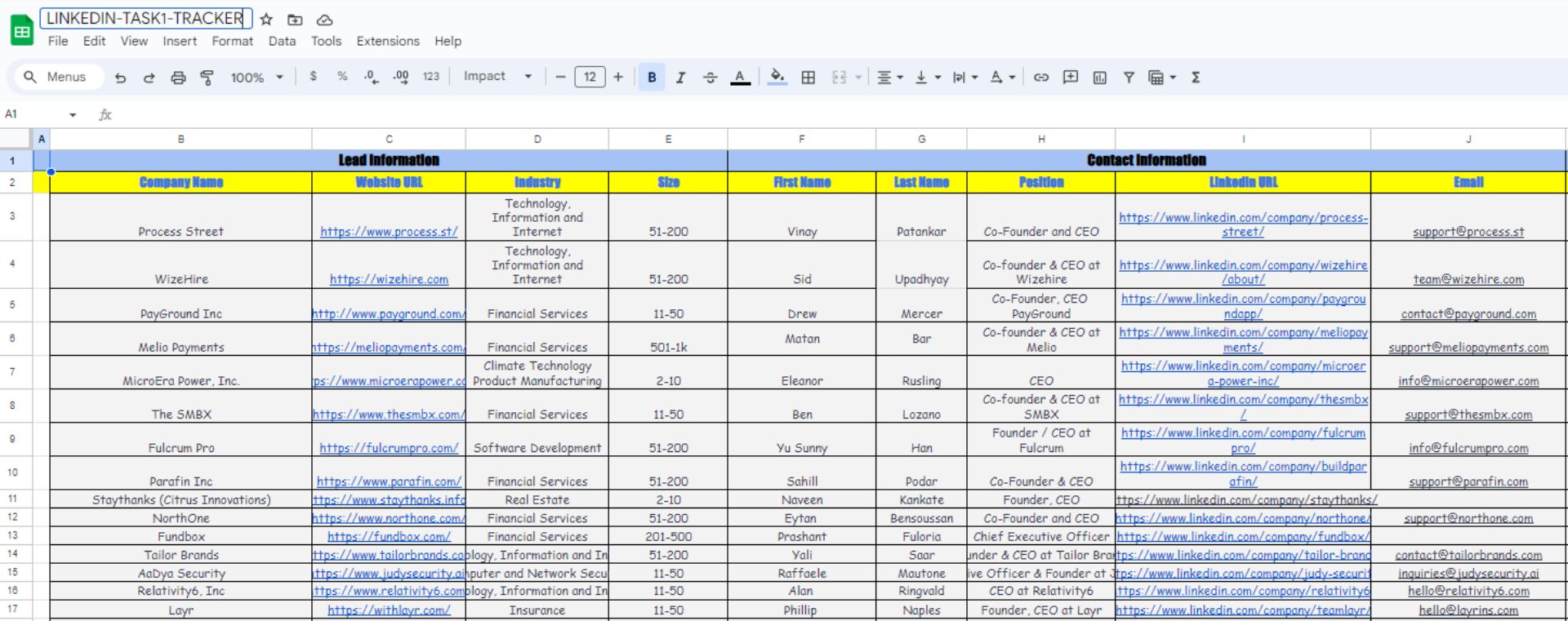Insert a comment
Viewport: 1568px width, 621px height.
(x=1071, y=78)
